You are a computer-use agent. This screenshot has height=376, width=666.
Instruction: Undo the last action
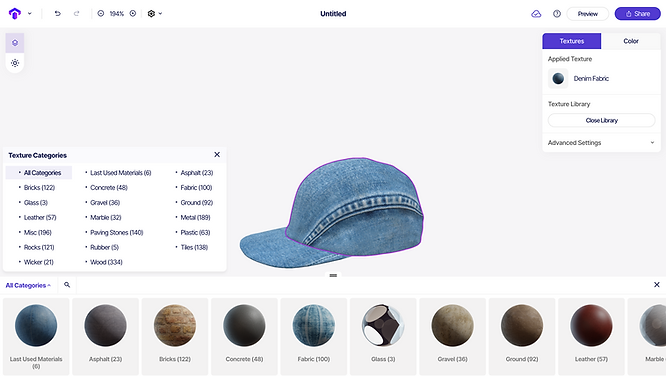pyautogui.click(x=57, y=14)
